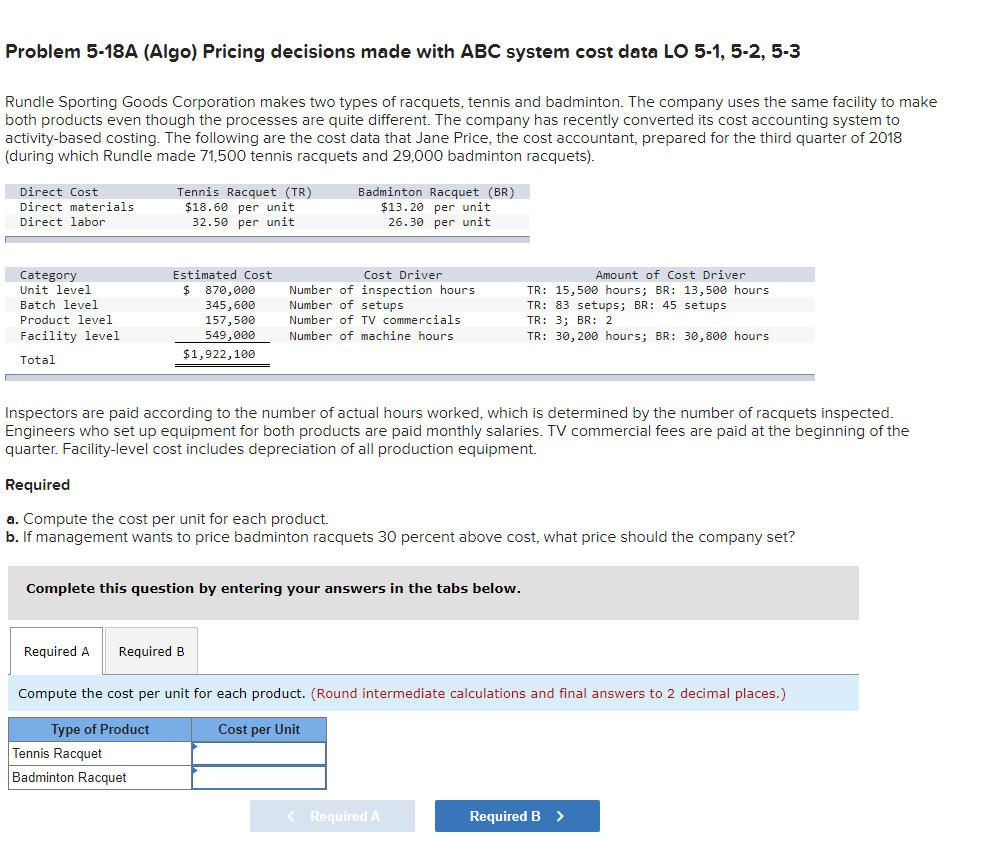Click the Badminton Racquet cost per unit field

[x=258, y=777]
